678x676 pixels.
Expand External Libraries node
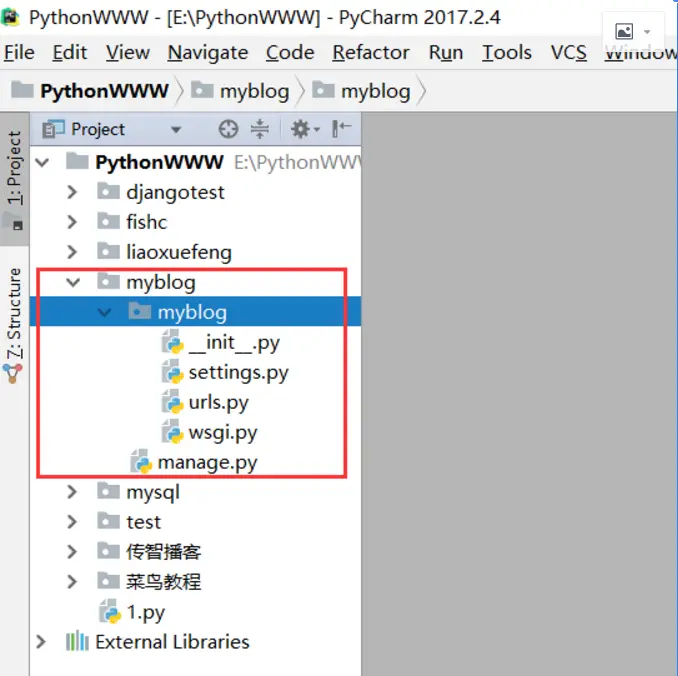(41, 642)
